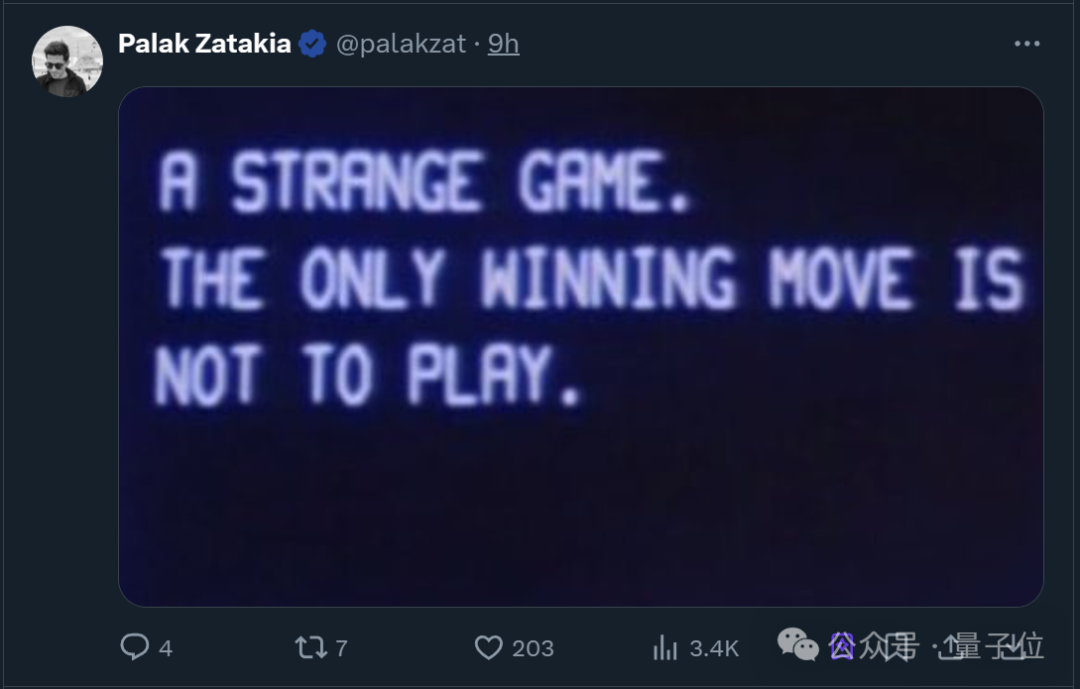Click the repost count of 7
1080x689 pixels.
pyautogui.click(x=341, y=648)
